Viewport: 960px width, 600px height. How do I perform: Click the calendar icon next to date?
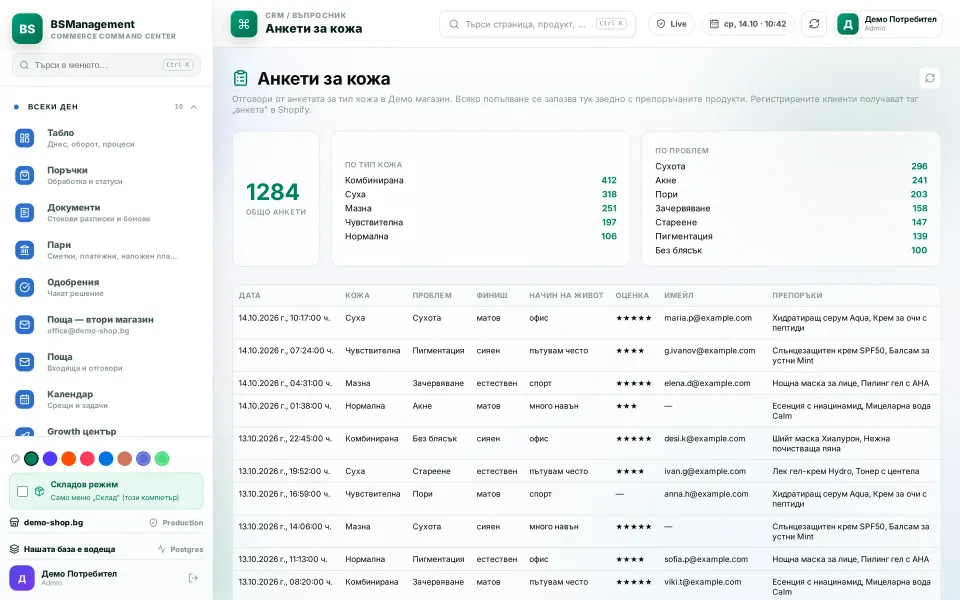[x=714, y=24]
